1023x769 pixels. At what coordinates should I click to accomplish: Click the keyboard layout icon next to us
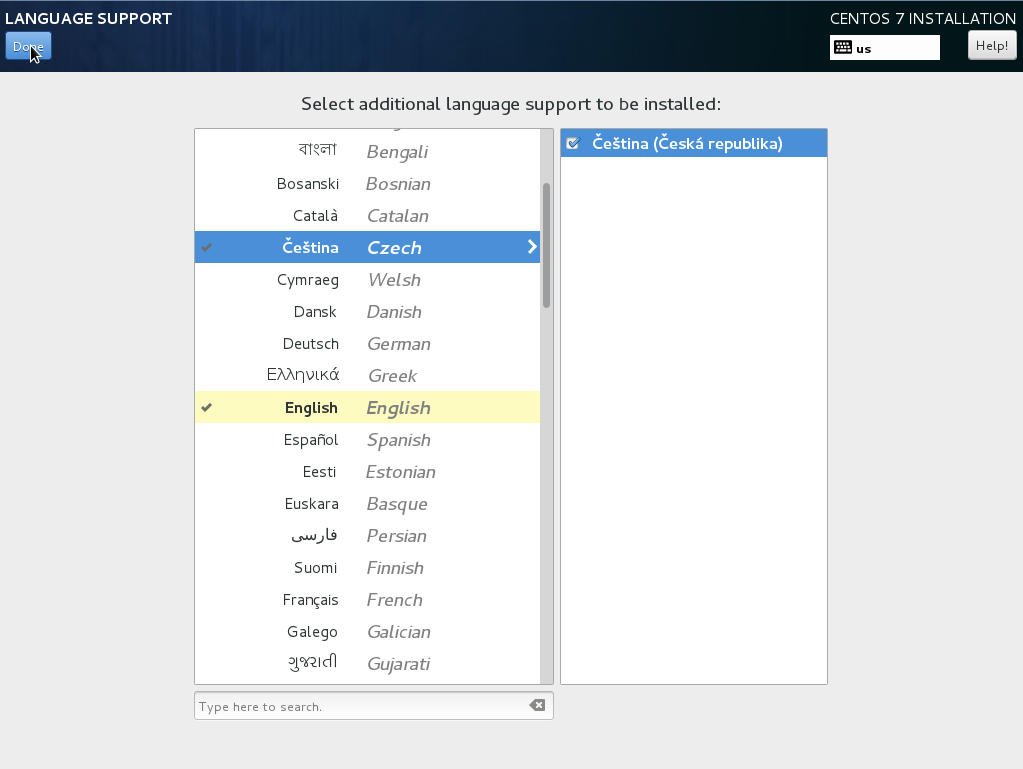click(x=842, y=47)
